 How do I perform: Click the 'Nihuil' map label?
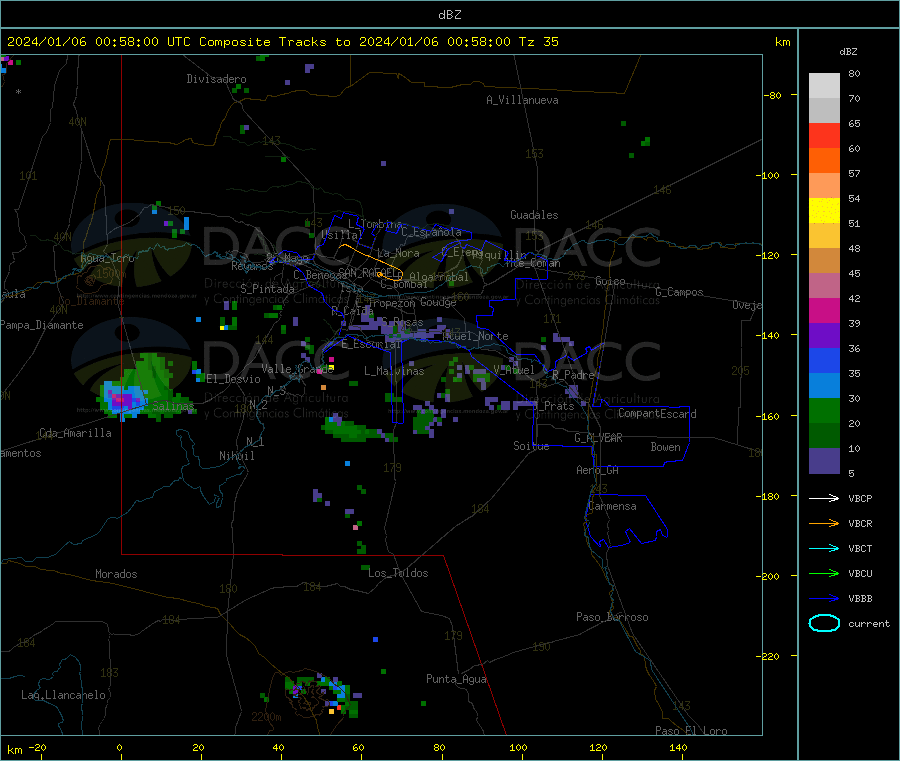[236, 456]
